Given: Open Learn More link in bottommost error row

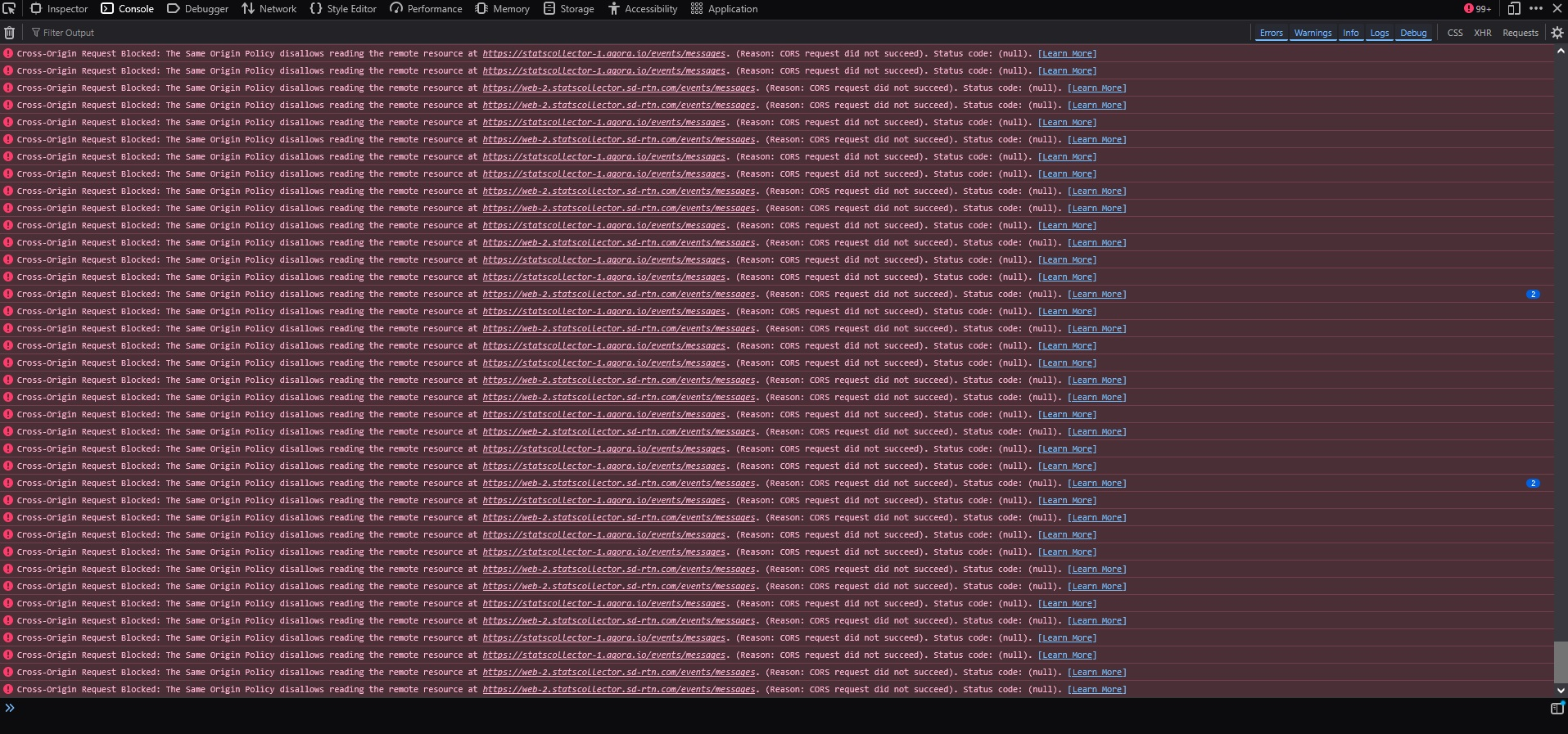Looking at the screenshot, I should click(x=1097, y=690).
